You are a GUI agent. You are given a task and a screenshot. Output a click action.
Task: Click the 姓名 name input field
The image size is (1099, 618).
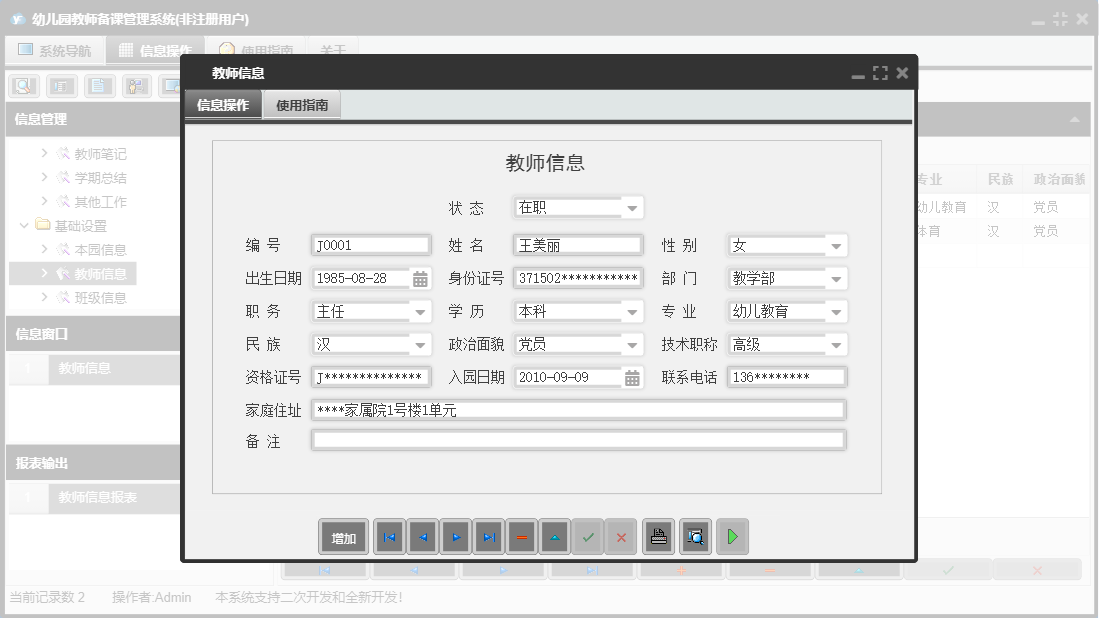pos(578,246)
